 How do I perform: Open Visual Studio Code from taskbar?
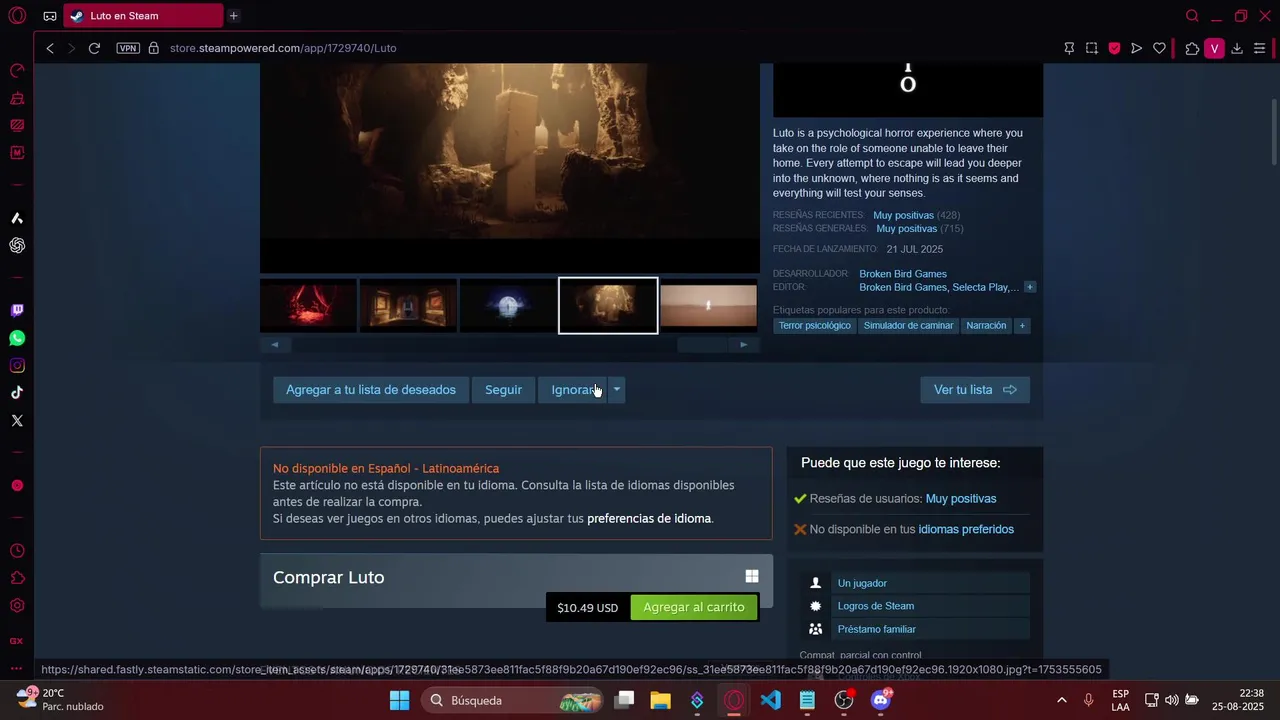[771, 700]
